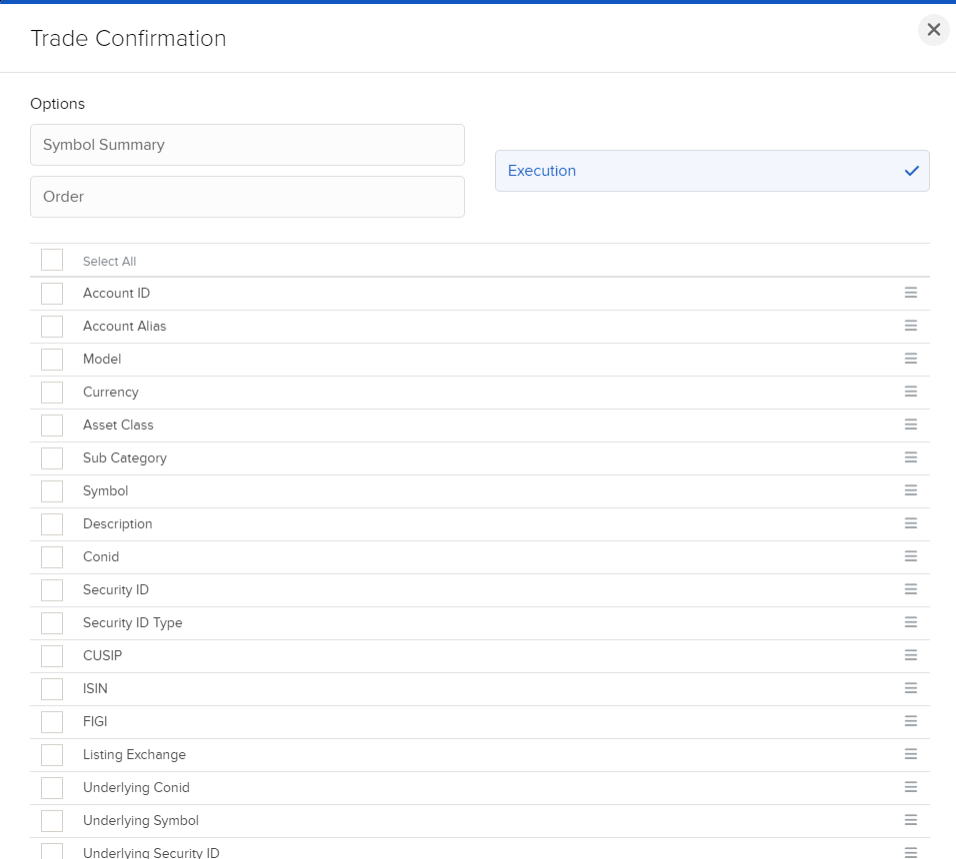Screen dimensions: 956x859
Task: Click the Description field label
Action: point(117,524)
